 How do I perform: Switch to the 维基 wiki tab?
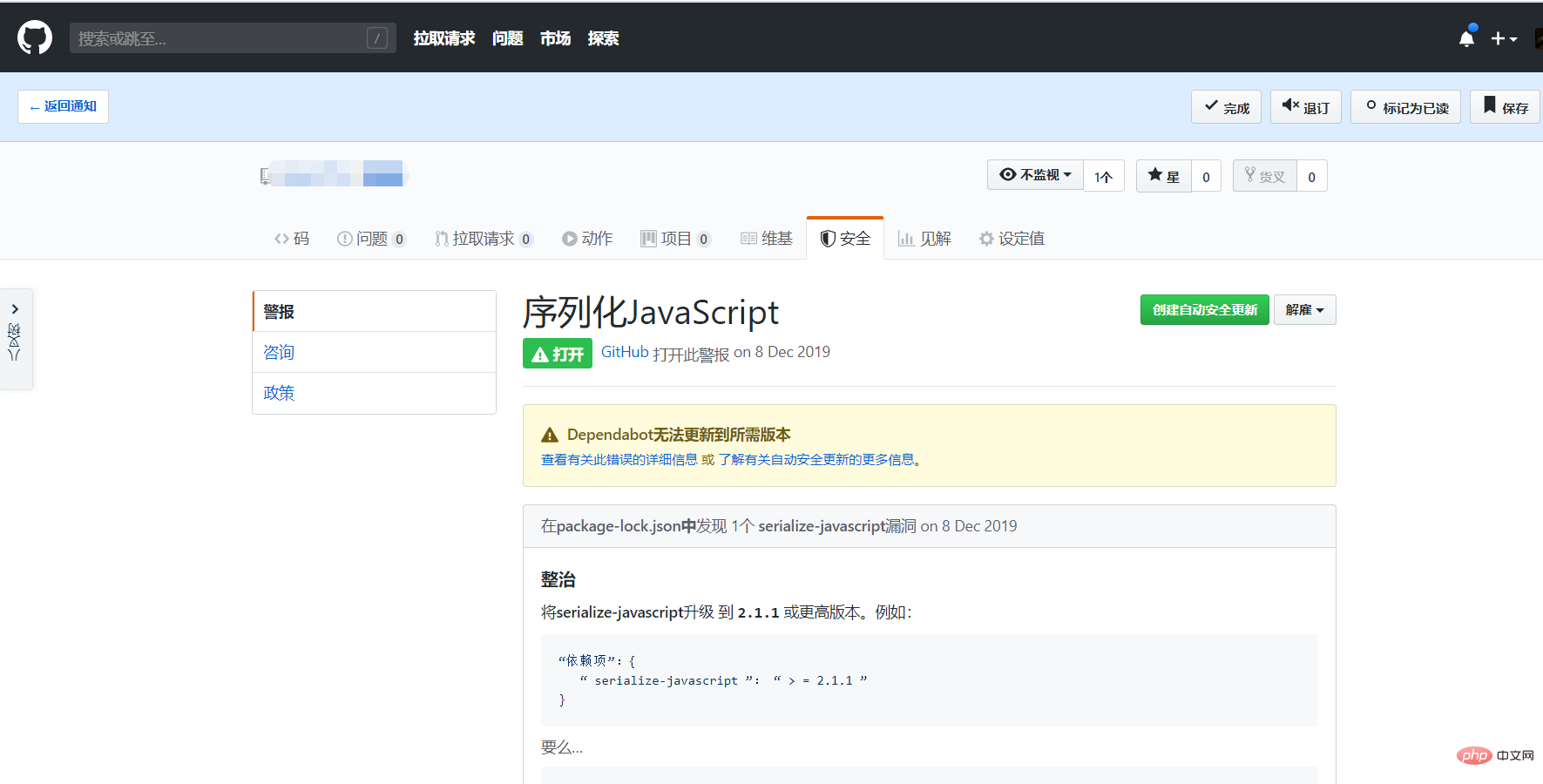click(767, 239)
